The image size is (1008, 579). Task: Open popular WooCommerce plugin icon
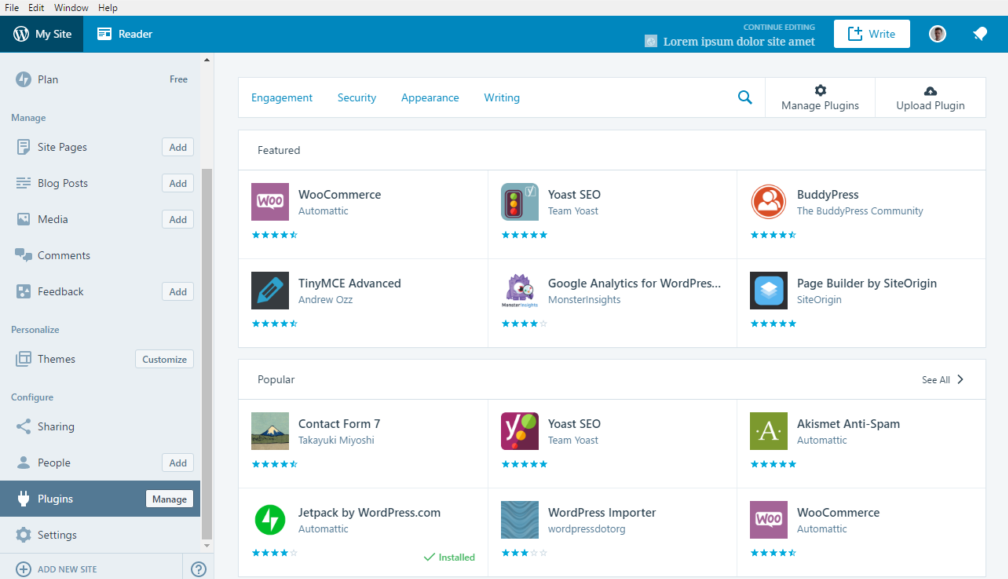(x=768, y=520)
